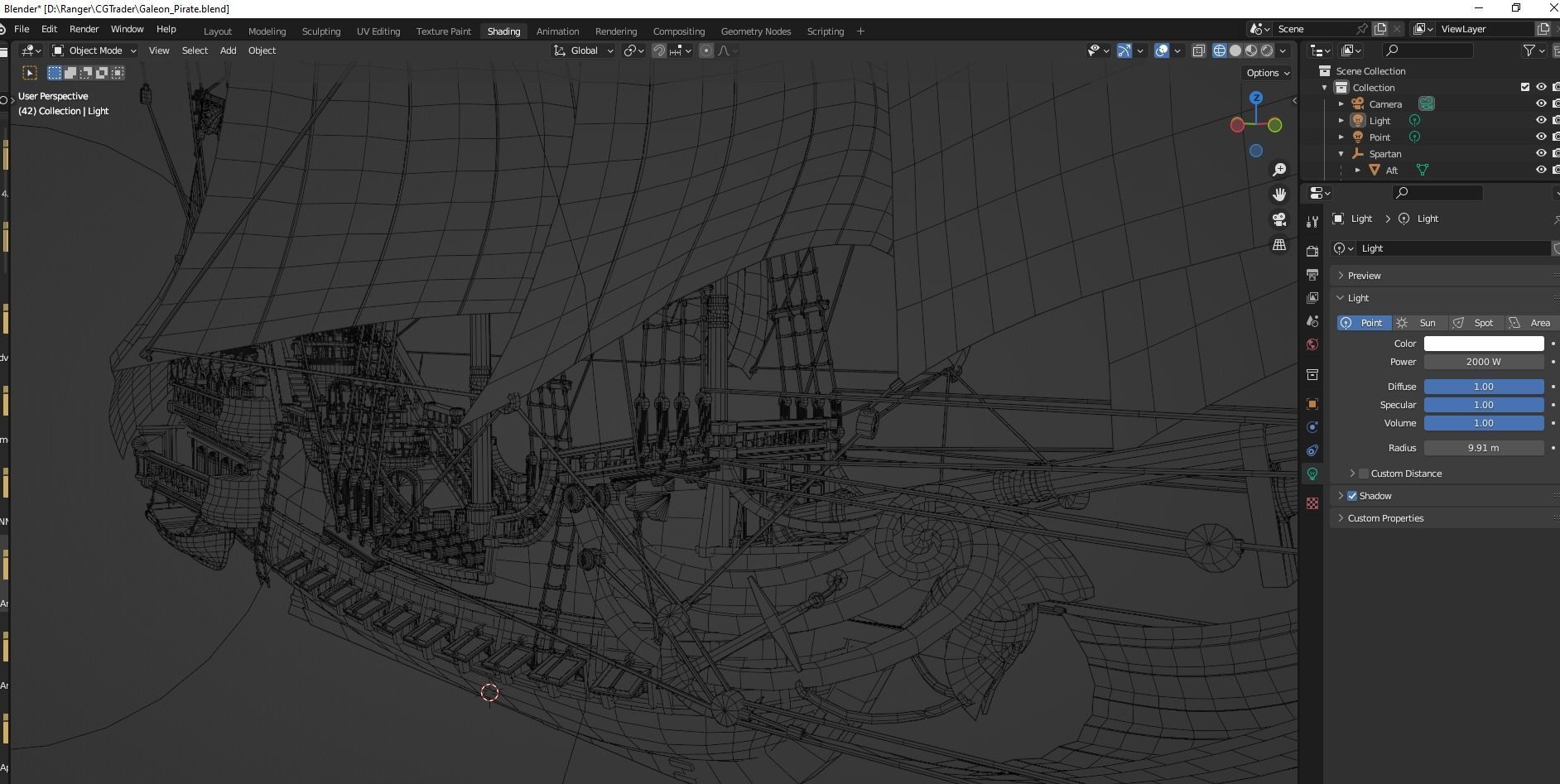
Task: Click the pan view hand icon
Action: pyautogui.click(x=1279, y=195)
